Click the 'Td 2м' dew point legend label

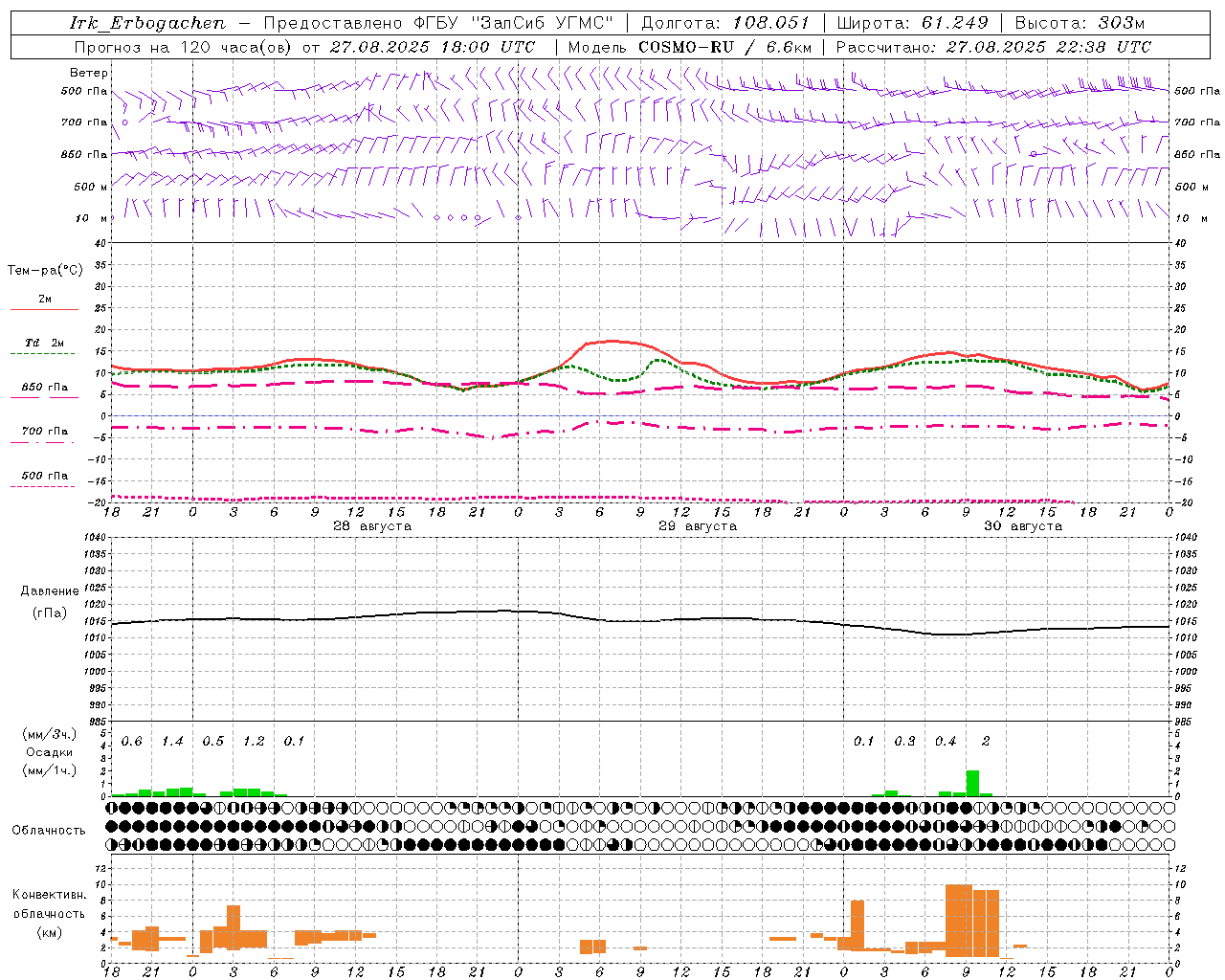click(45, 343)
